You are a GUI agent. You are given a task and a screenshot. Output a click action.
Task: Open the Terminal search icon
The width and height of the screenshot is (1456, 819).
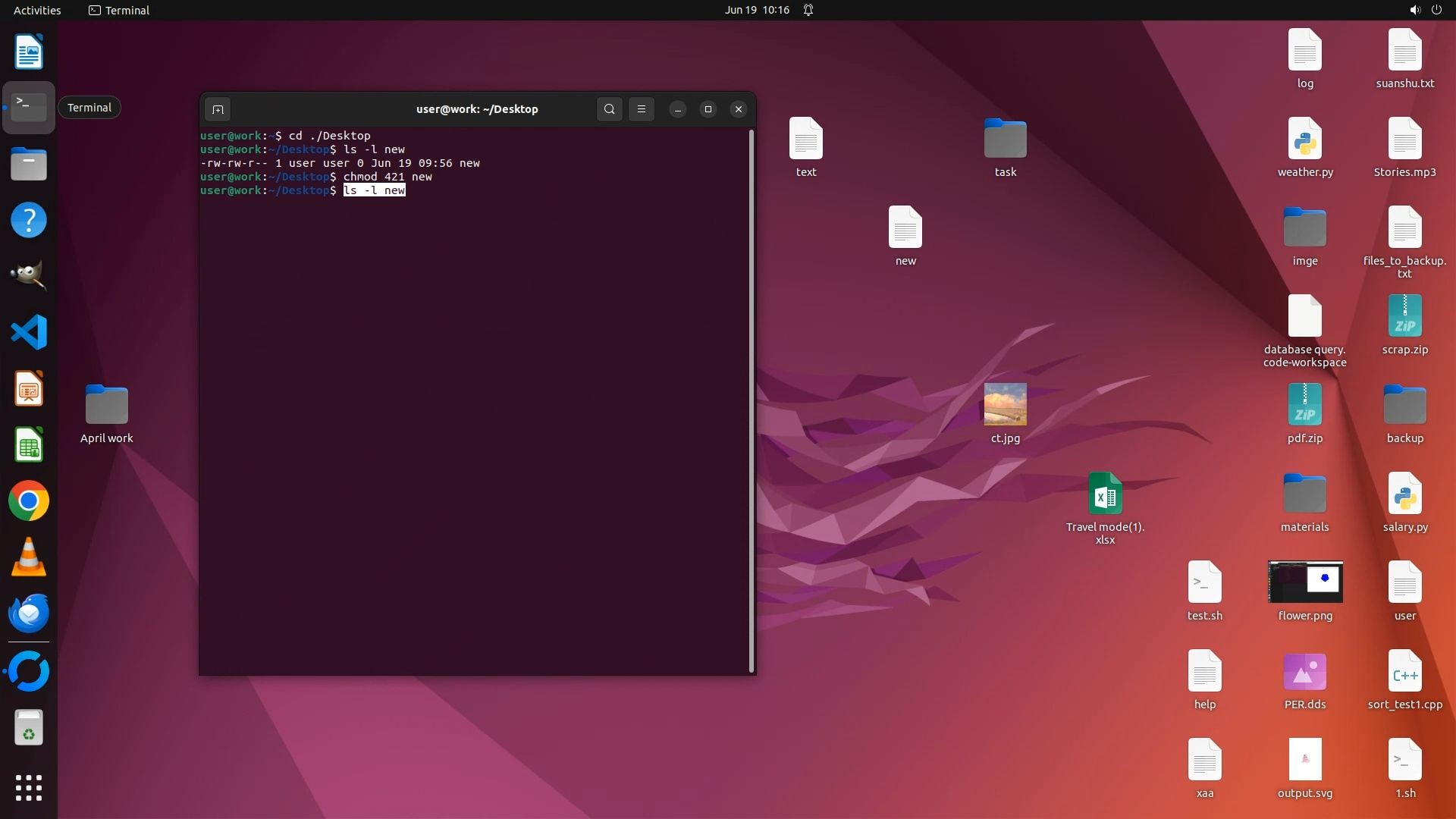click(x=609, y=109)
